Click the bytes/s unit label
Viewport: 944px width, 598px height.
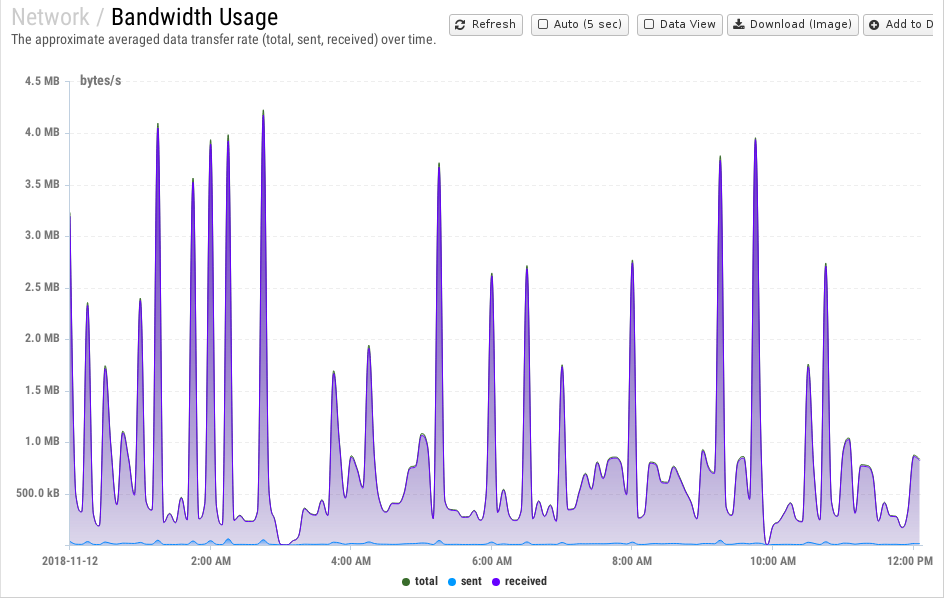pyautogui.click(x=101, y=81)
